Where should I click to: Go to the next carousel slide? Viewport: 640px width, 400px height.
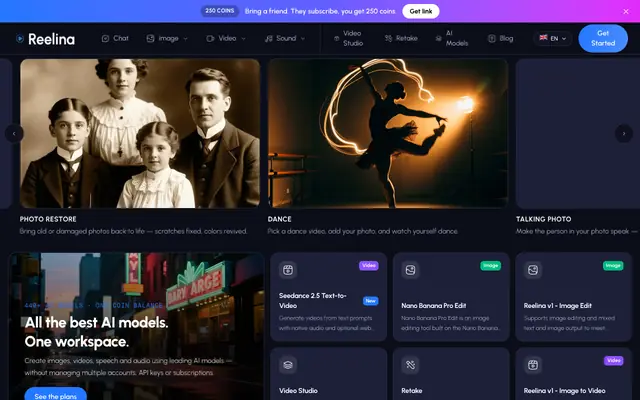point(624,133)
